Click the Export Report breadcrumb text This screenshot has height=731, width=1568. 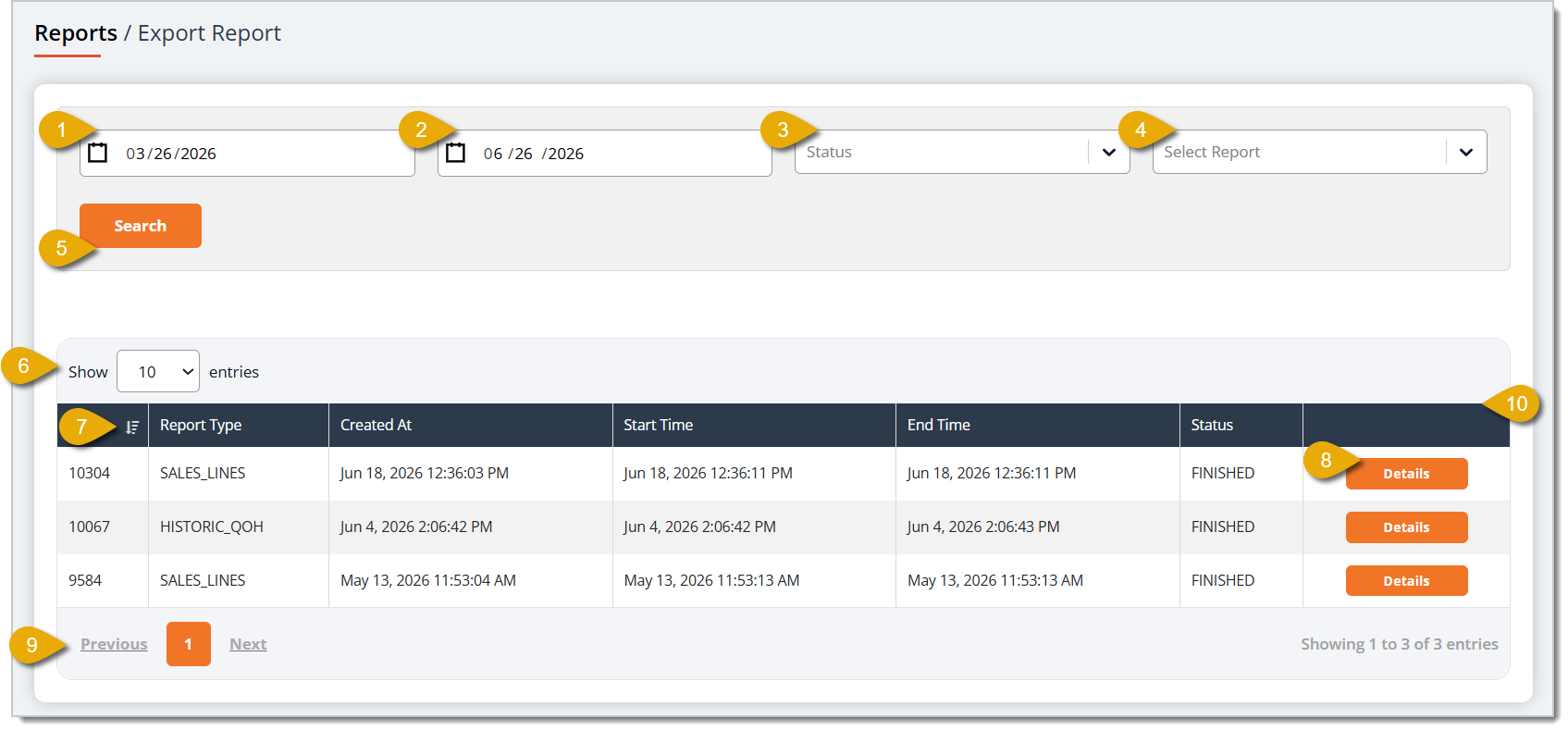[x=209, y=33]
